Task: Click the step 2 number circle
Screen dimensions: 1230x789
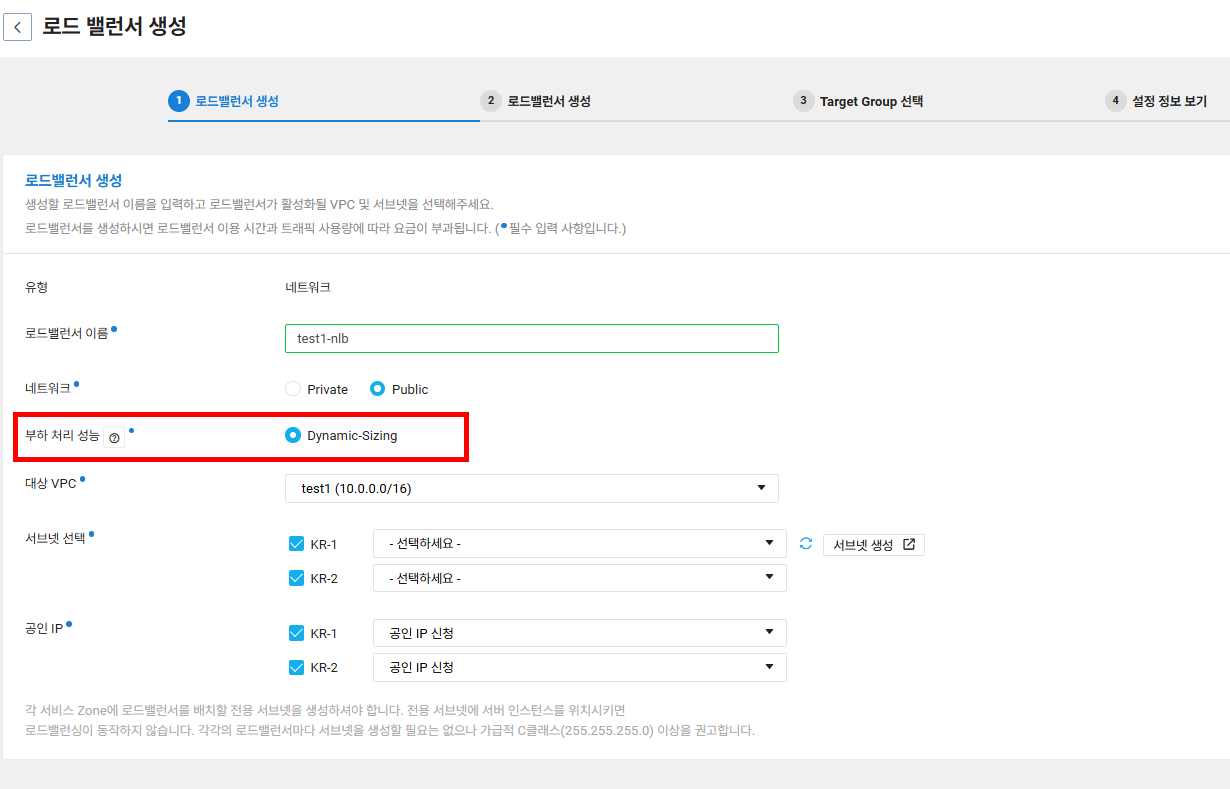Action: (x=490, y=101)
